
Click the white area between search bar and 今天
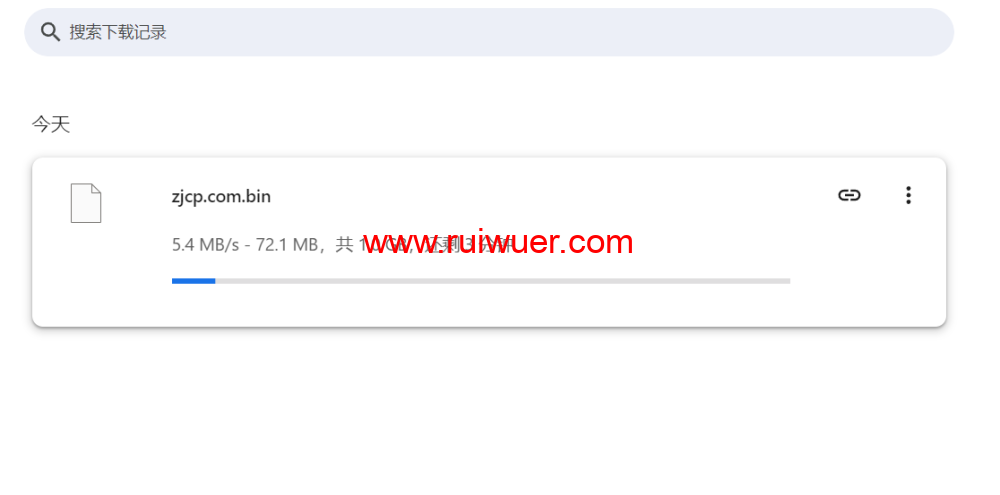click(489, 85)
